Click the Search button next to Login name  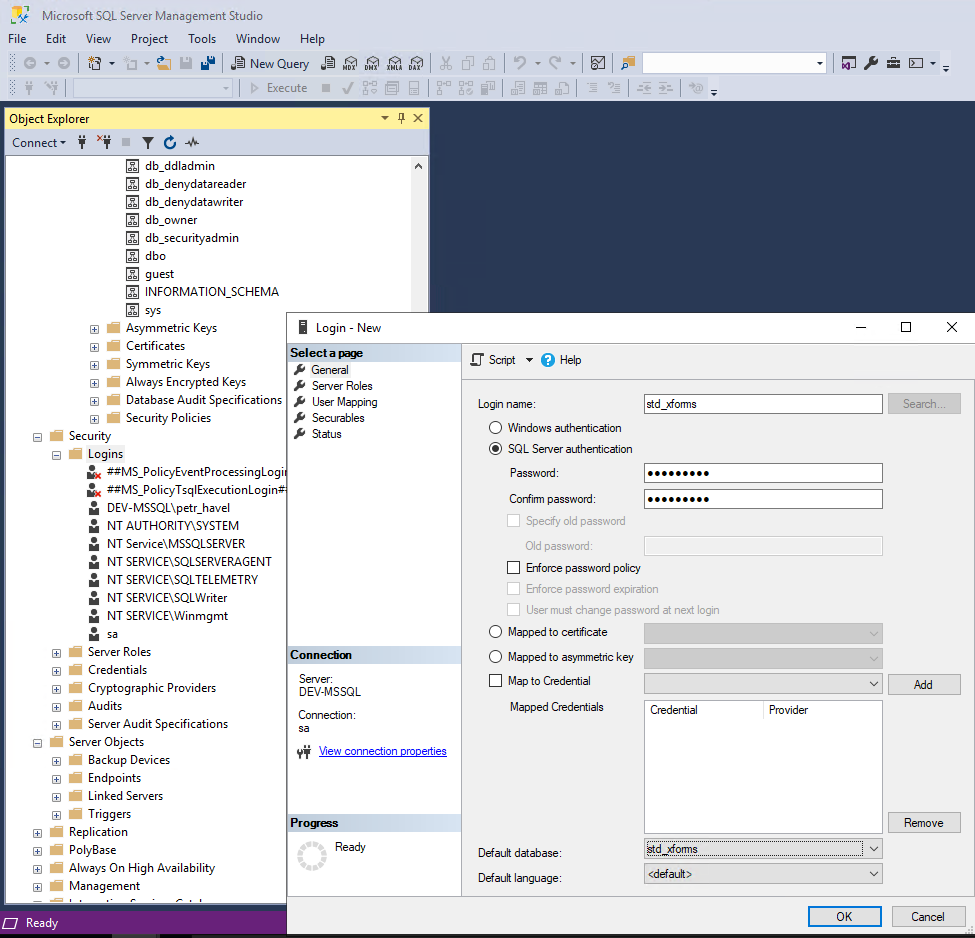pos(923,403)
